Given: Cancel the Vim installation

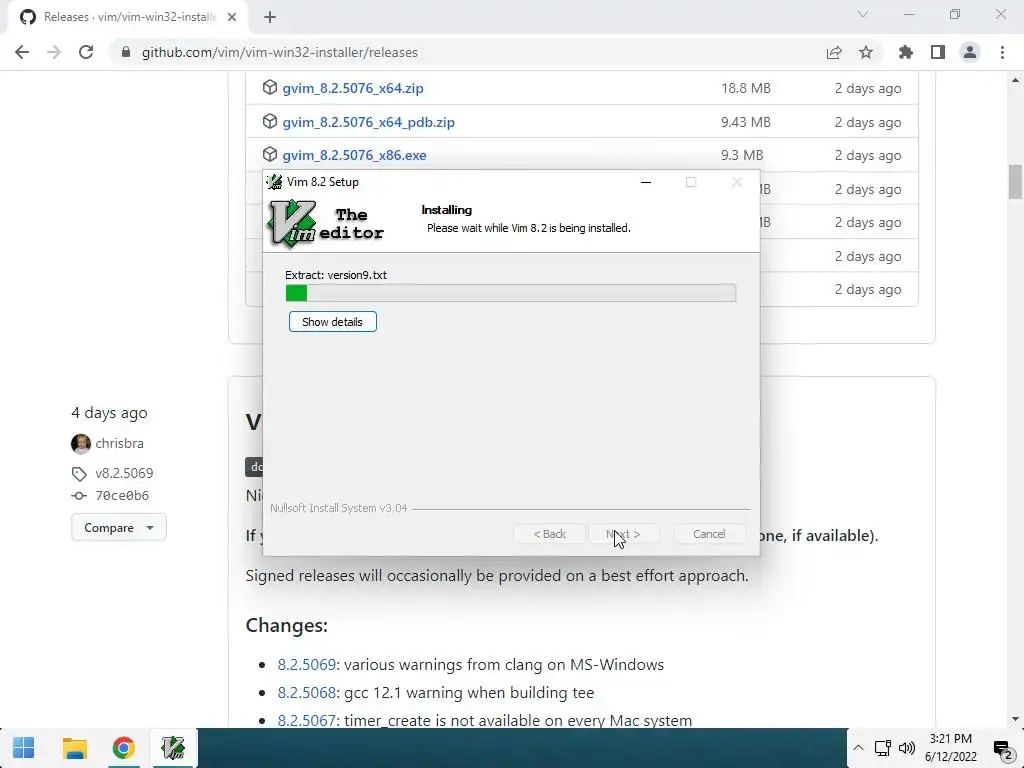Looking at the screenshot, I should tap(709, 534).
